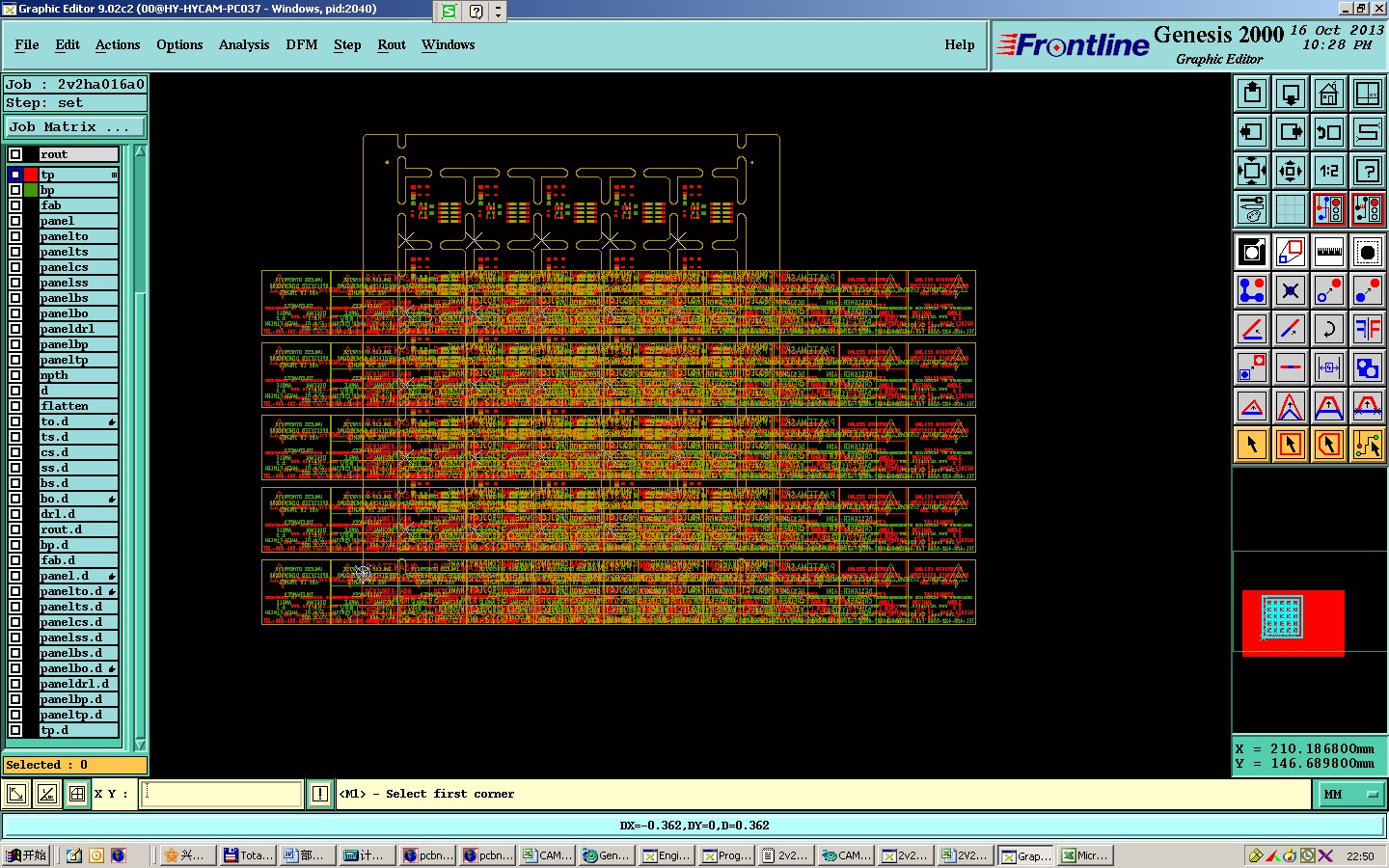
Task: Select the net-path arrow selection tool
Action: 1368,445
